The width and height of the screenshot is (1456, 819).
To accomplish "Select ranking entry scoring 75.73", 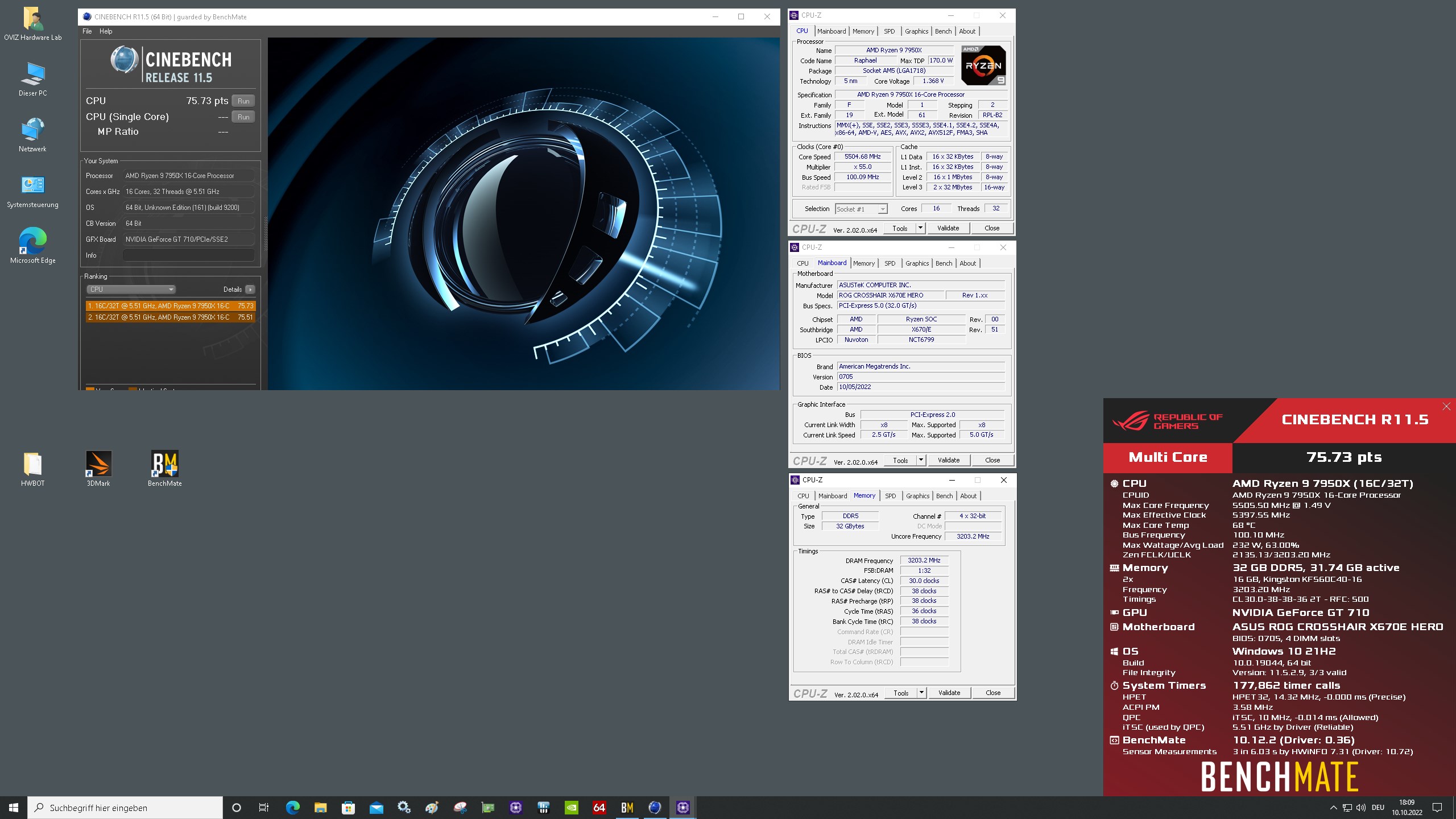I will tap(170, 306).
